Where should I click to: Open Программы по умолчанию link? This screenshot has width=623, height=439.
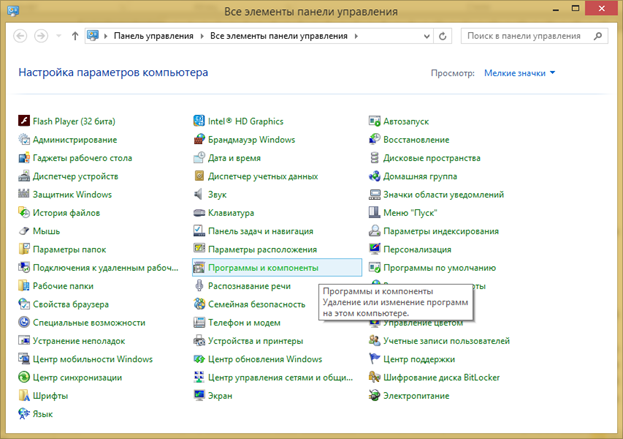[x=439, y=267]
